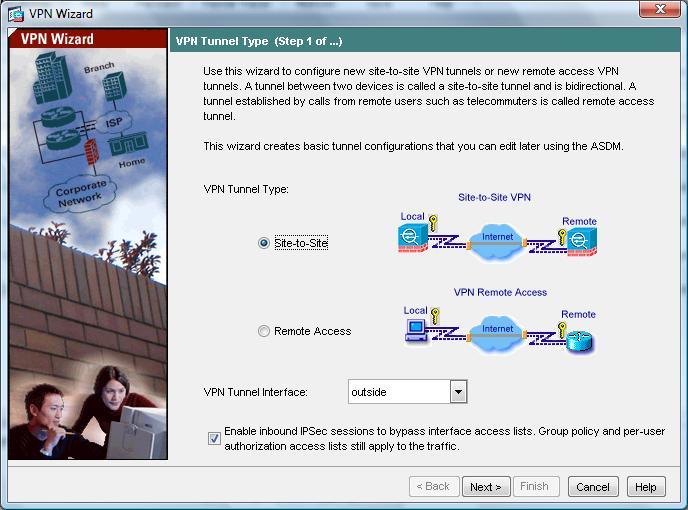This screenshot has height=510, width=688.
Task: Click the Cancel button
Action: pos(593,487)
